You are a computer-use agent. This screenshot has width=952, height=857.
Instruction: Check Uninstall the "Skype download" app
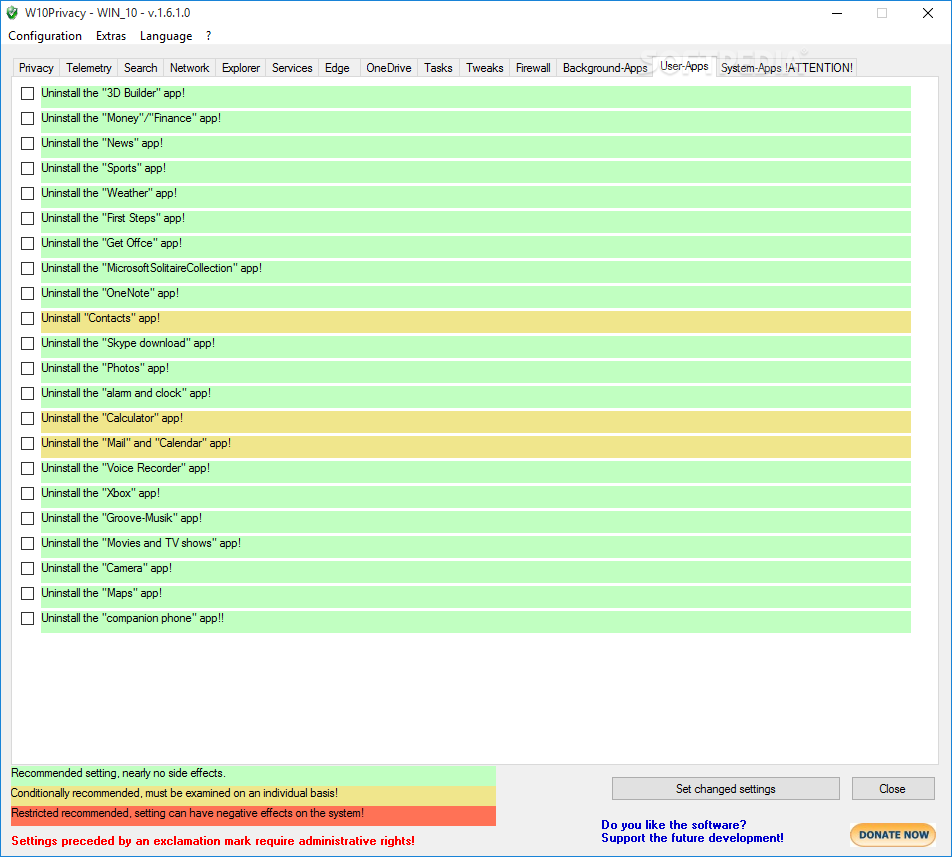click(x=27, y=344)
